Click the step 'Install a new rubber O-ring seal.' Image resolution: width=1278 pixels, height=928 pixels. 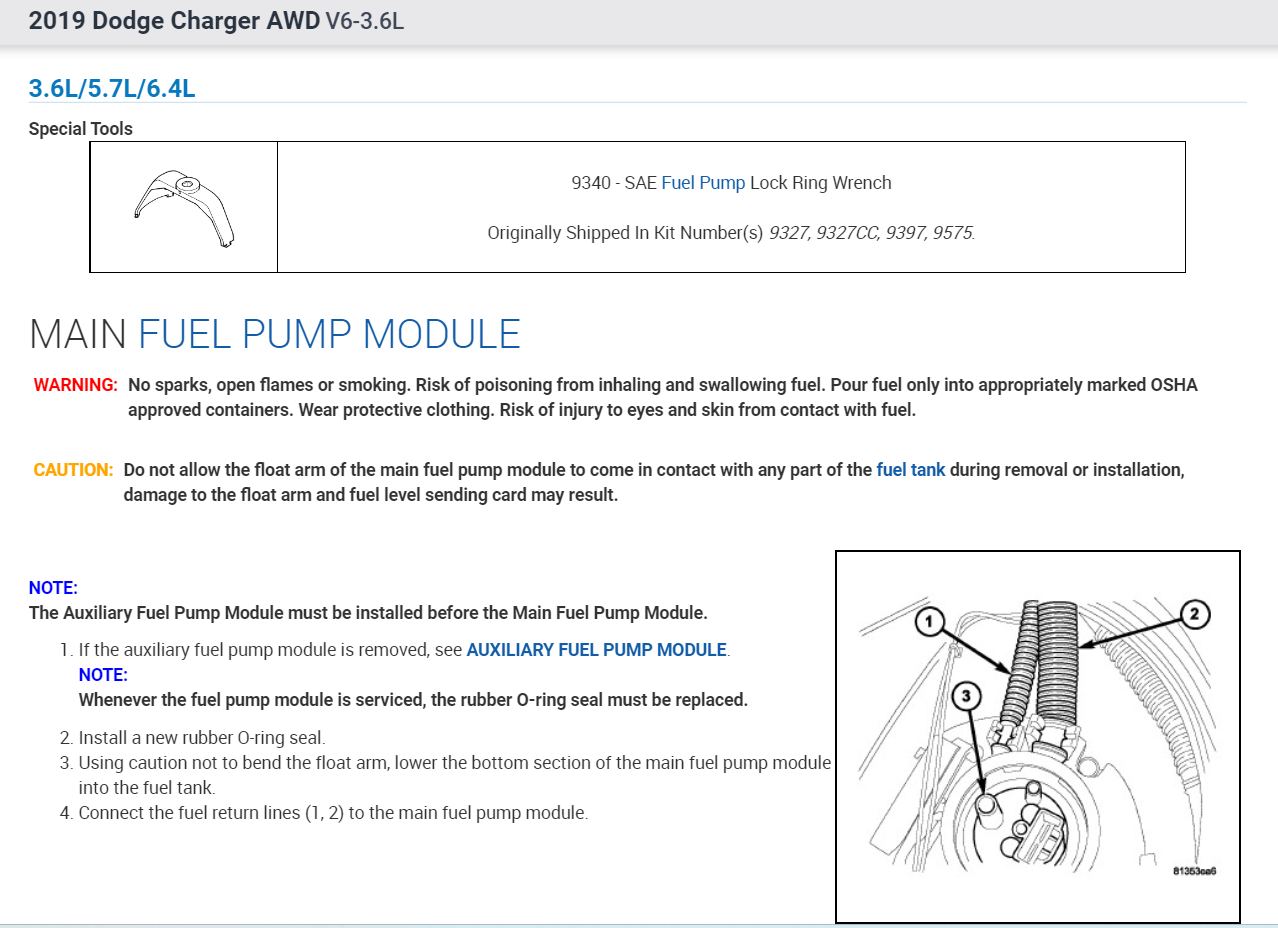click(x=202, y=738)
